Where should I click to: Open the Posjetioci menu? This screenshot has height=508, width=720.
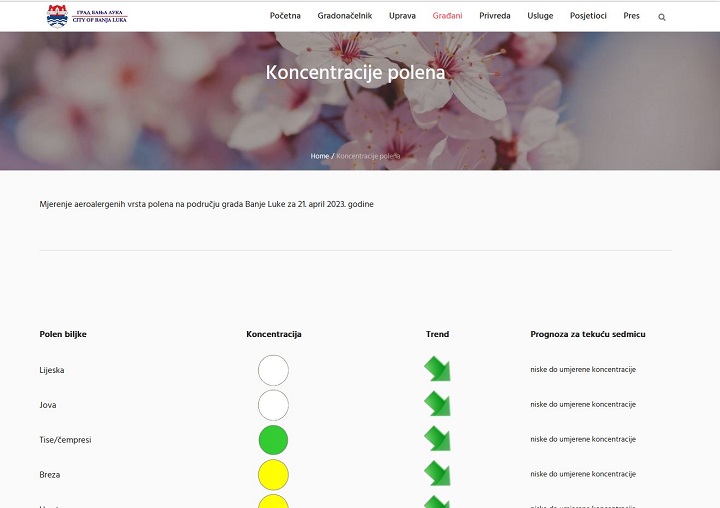click(x=588, y=16)
